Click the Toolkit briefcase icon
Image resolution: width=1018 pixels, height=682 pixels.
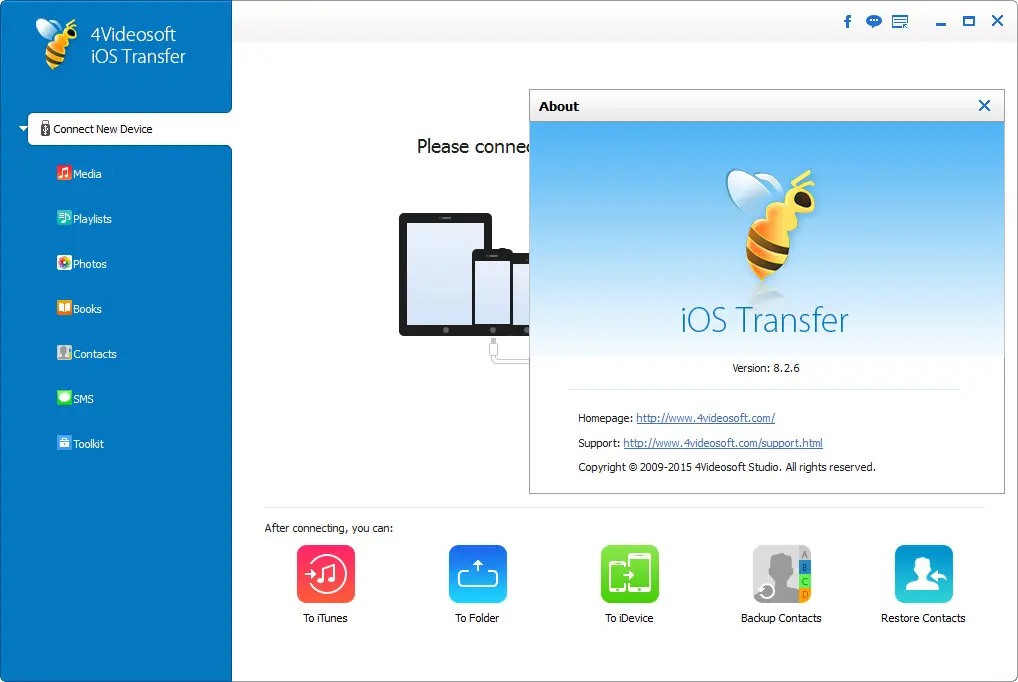pyautogui.click(x=64, y=442)
